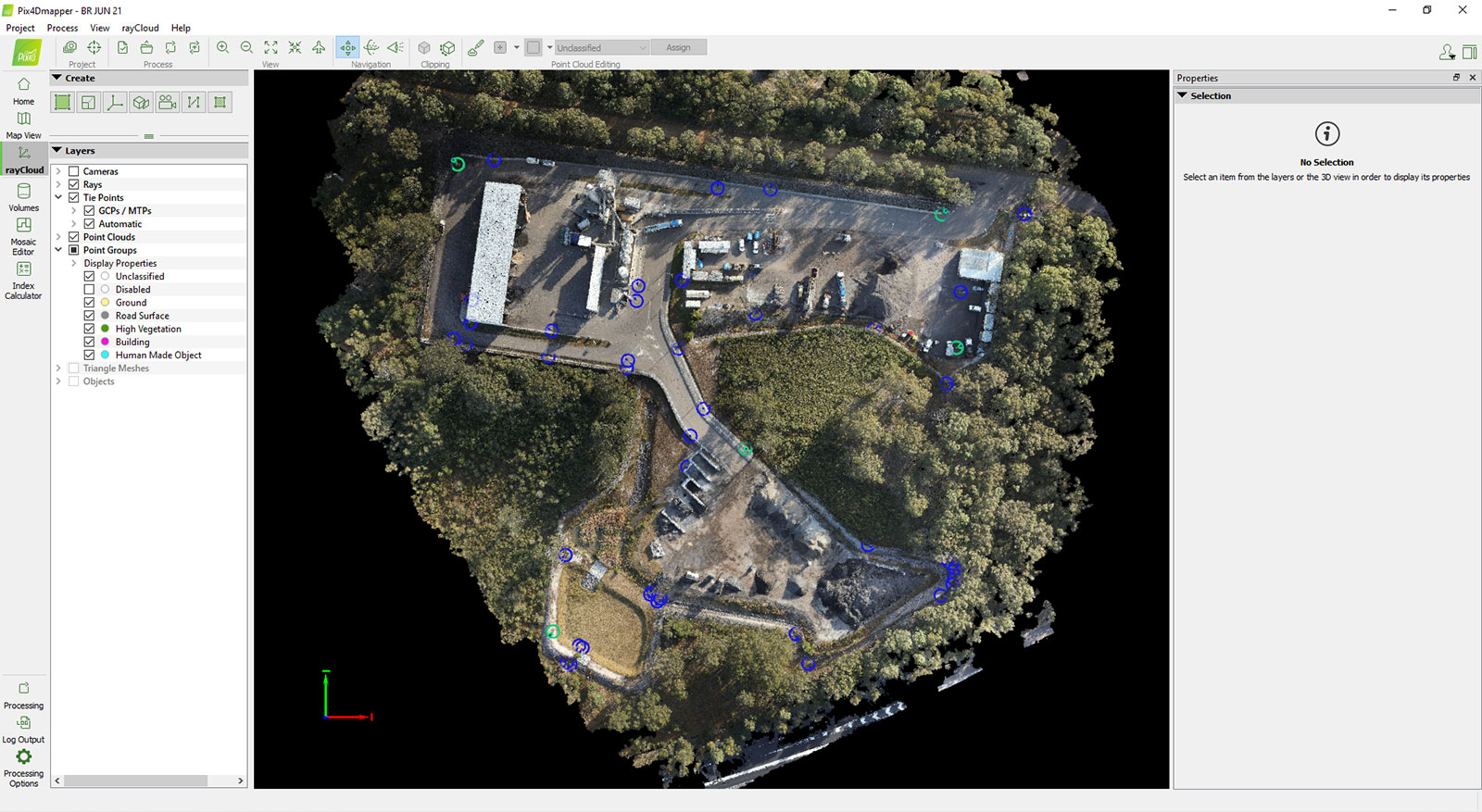Click the Assign button
Screen dimensions: 1482x812
(679, 47)
